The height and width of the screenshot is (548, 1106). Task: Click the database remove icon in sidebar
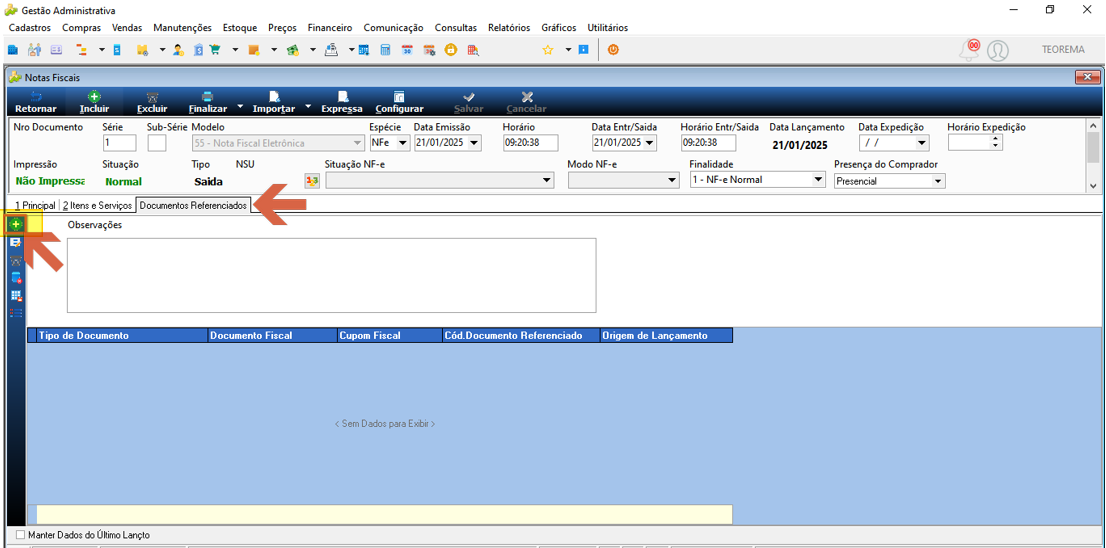[x=16, y=277]
